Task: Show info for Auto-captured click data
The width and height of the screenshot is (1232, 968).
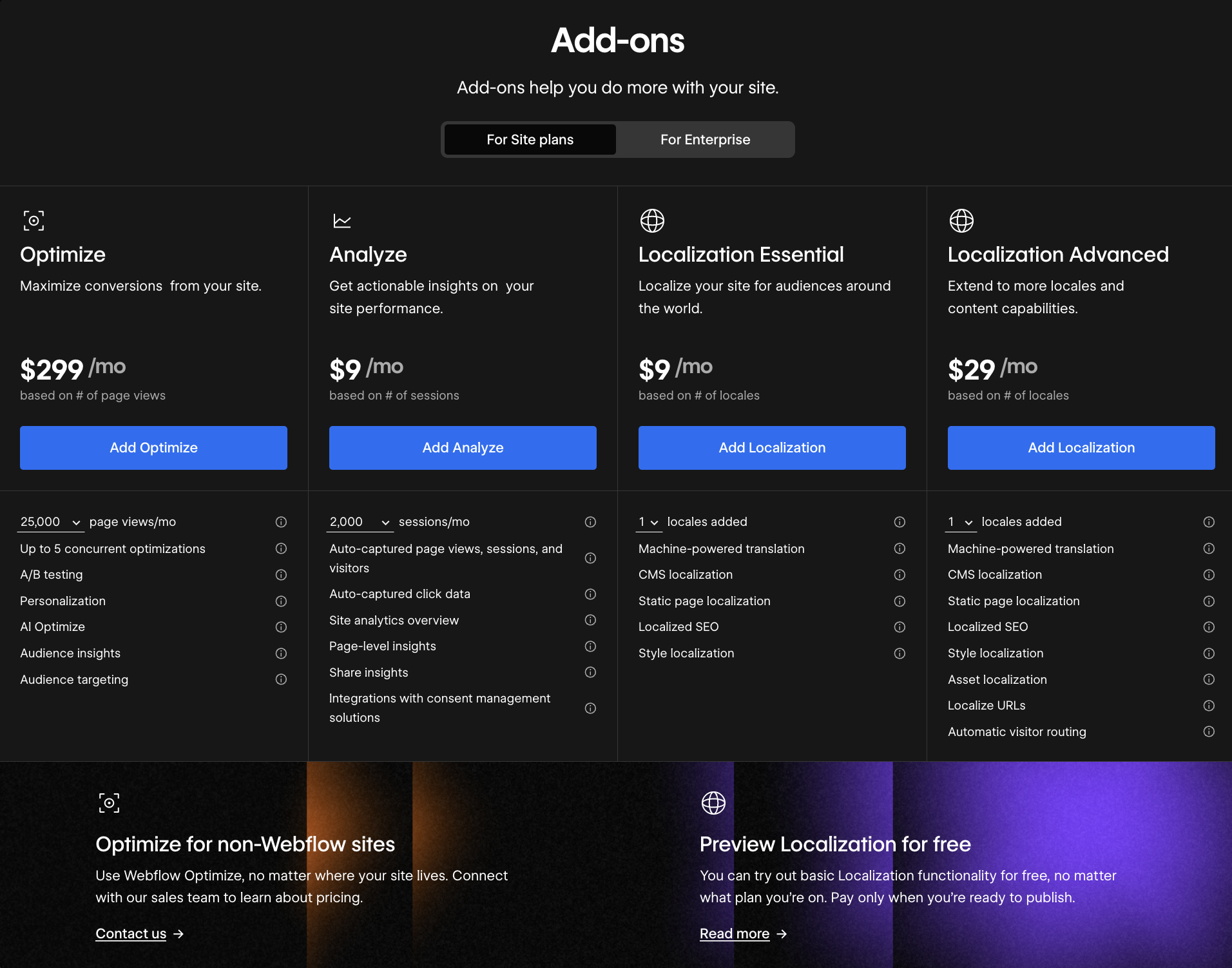Action: click(x=590, y=594)
